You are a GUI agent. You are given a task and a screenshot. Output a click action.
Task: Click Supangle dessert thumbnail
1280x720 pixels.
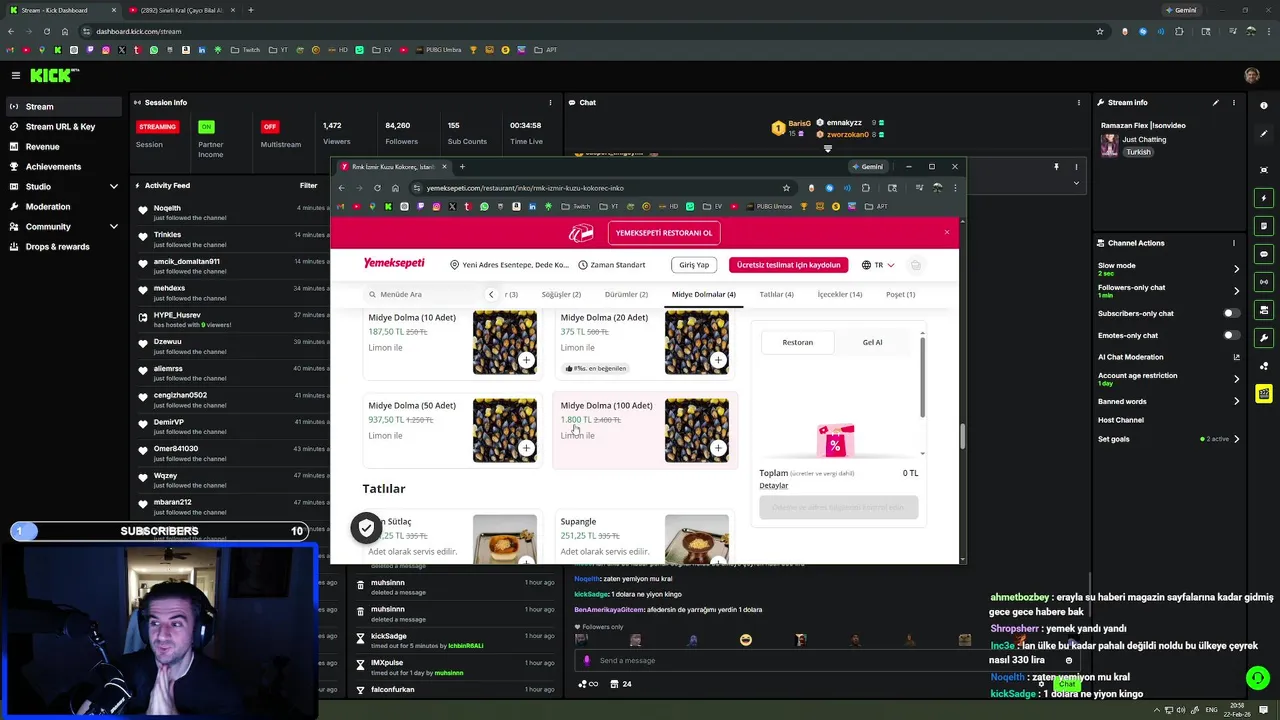696,538
